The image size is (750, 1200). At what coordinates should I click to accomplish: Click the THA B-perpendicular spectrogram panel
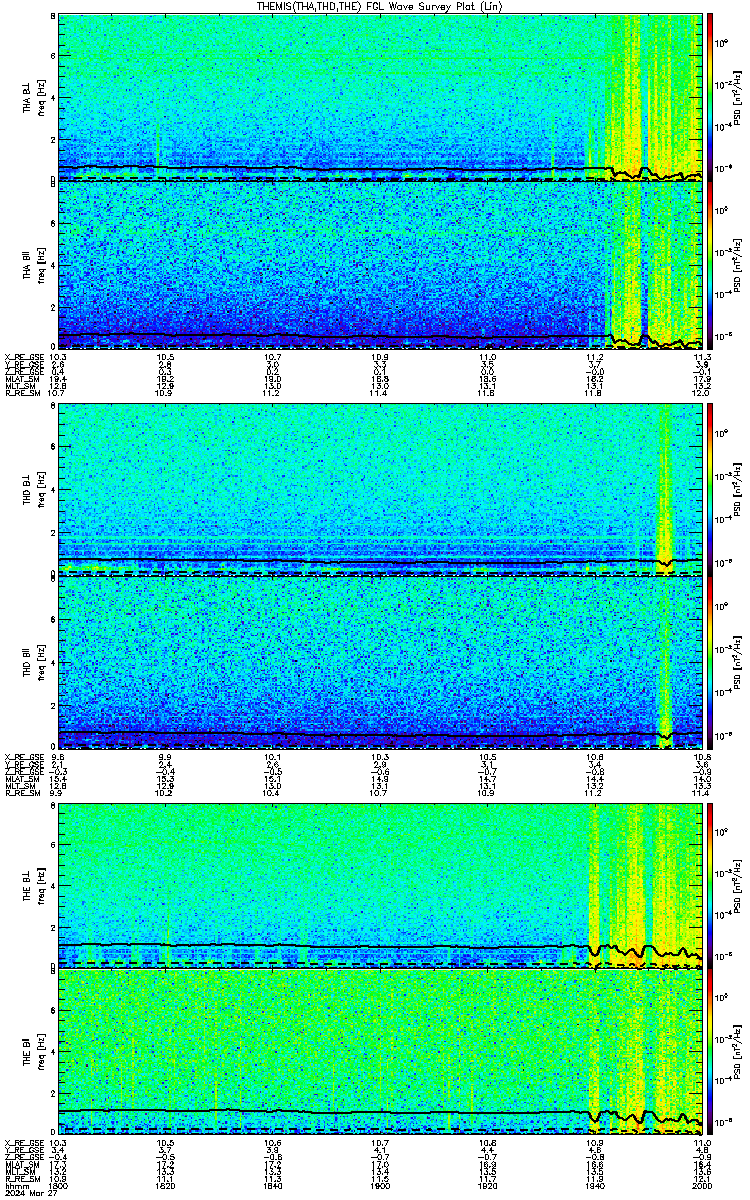click(381, 98)
